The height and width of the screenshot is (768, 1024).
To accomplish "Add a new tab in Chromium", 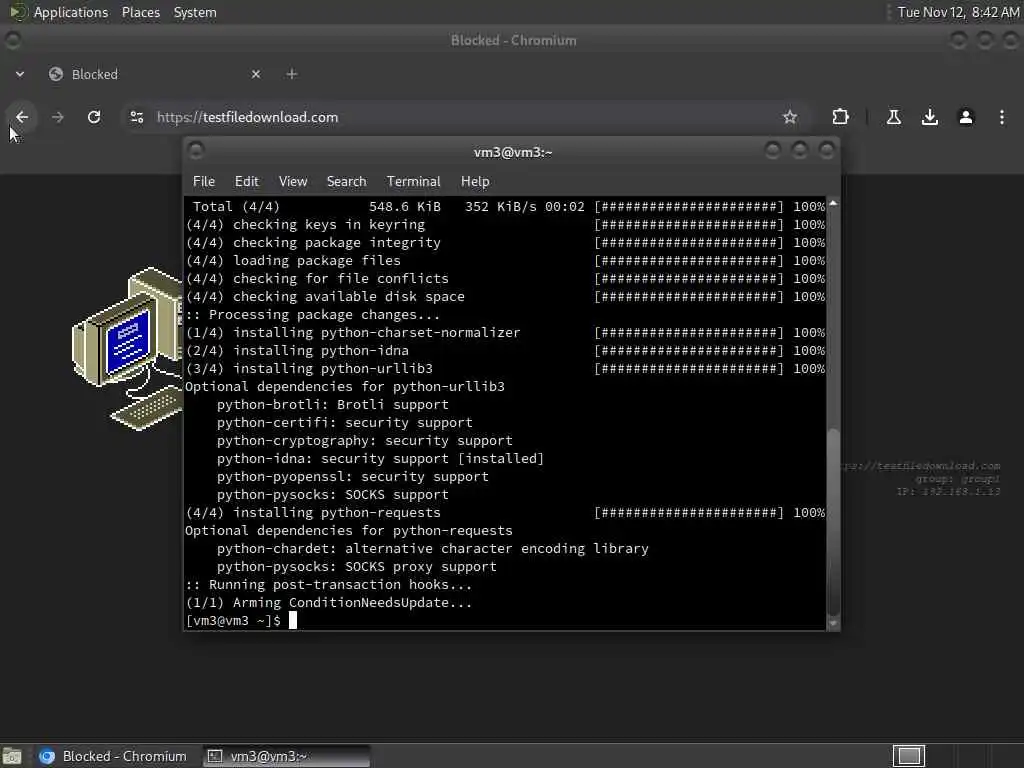I will (292, 74).
